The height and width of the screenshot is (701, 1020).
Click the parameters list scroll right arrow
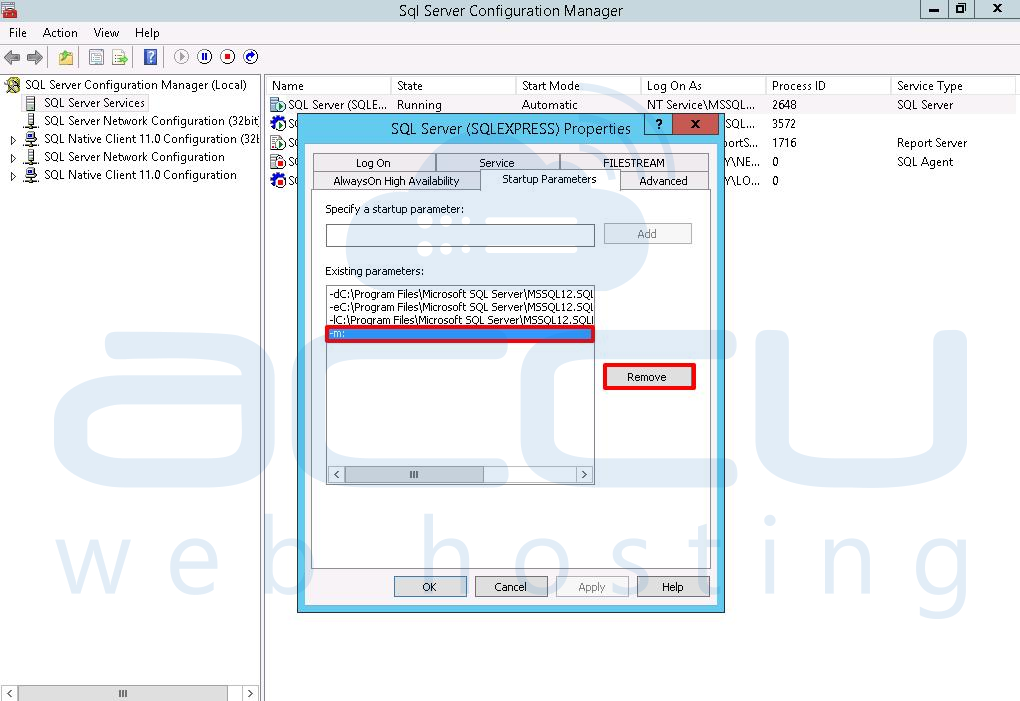pos(584,475)
